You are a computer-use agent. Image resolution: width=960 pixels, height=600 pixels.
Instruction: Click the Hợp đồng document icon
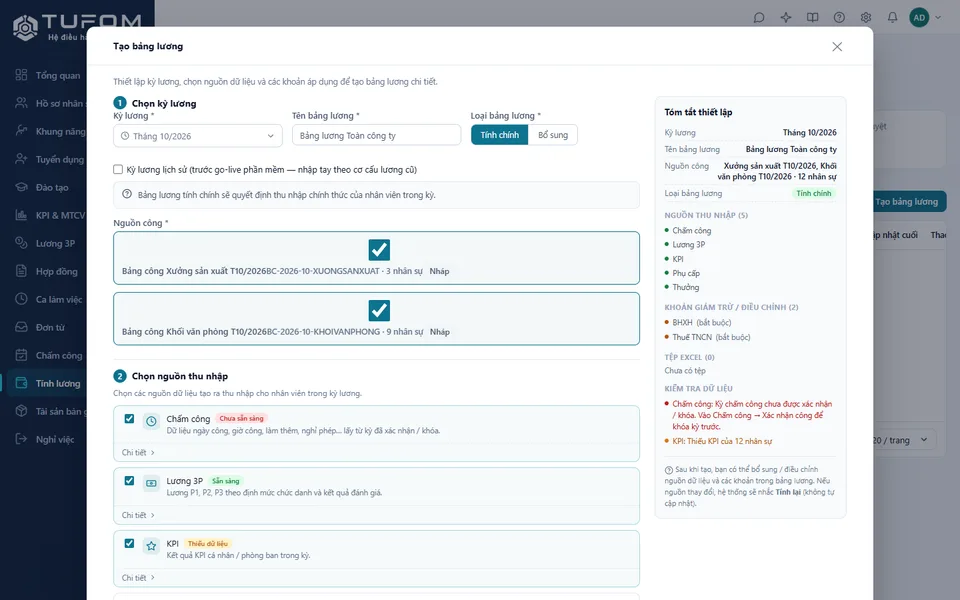tap(21, 271)
